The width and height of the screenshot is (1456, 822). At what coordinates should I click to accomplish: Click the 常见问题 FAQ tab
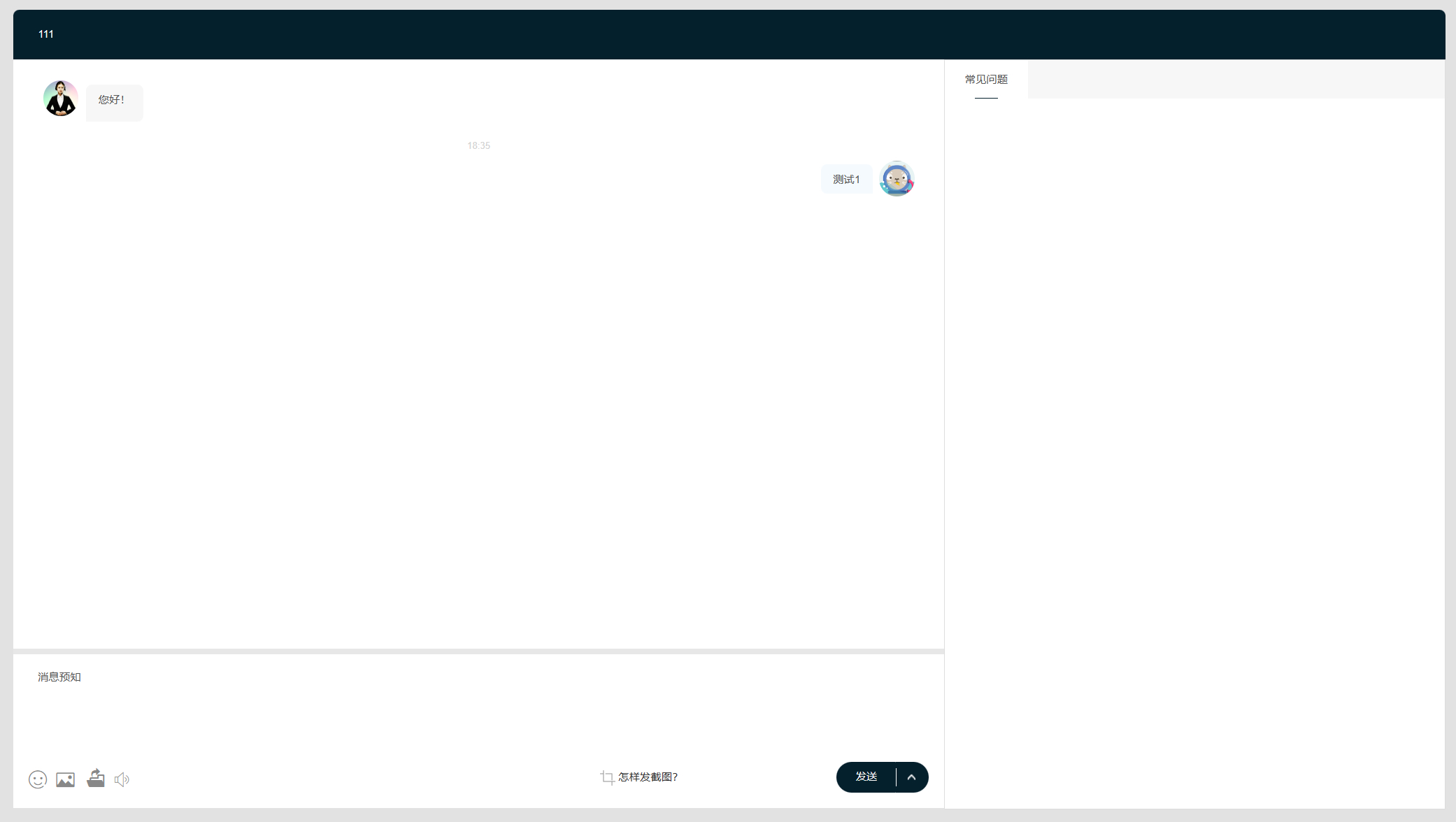click(x=986, y=79)
